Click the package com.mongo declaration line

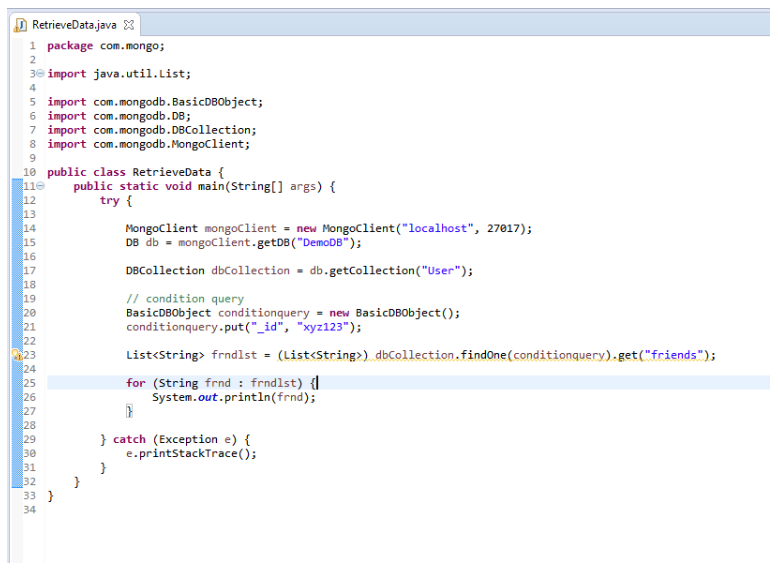tap(106, 46)
